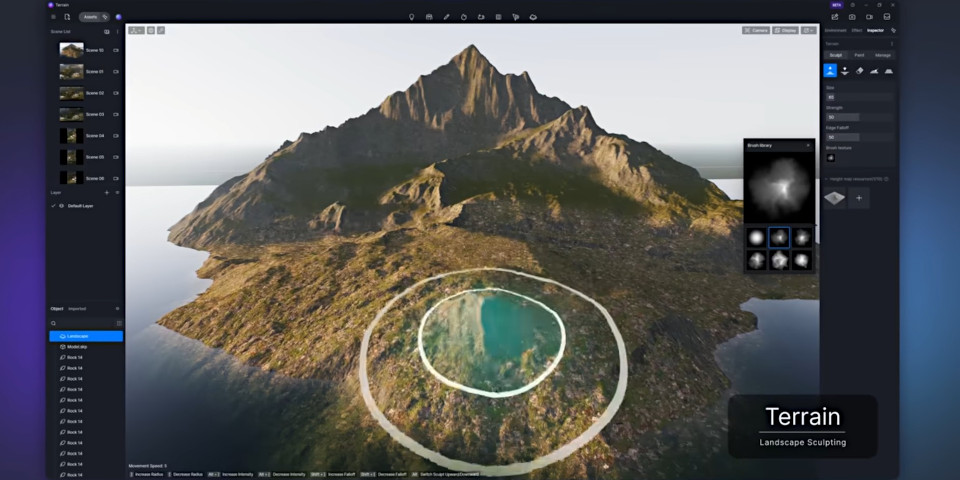The image size is (960, 480).
Task: Click the video record icon at top right
Action: [x=869, y=17]
